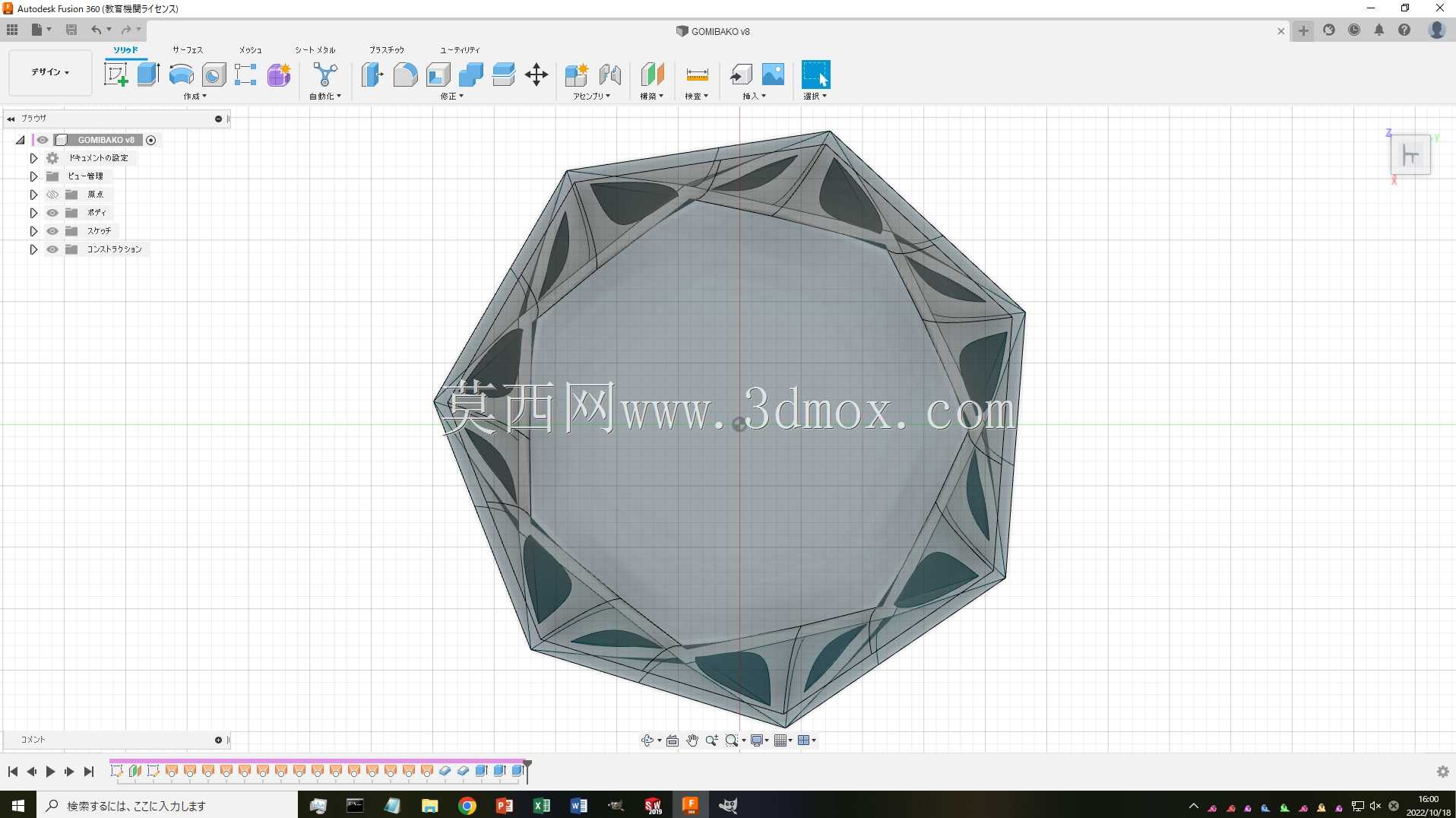Switch to the ユーティリティ tab
The image size is (1456, 818).
(460, 49)
